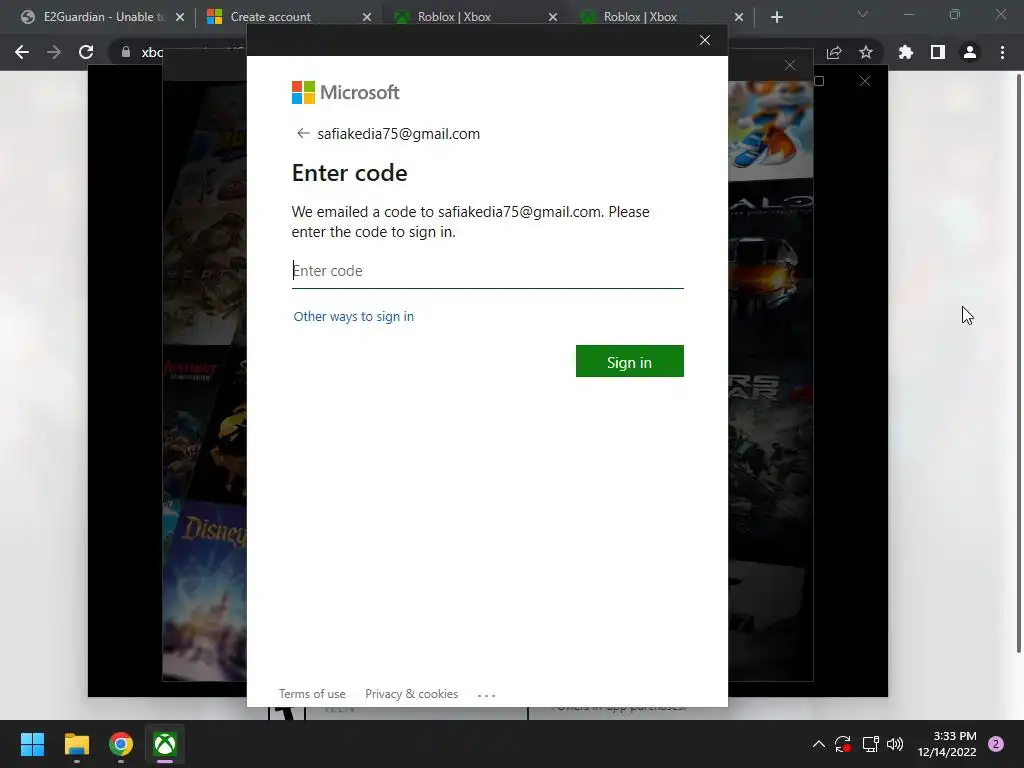Viewport: 1024px width, 768px height.
Task: Close the second Roblox | Xbox tab
Action: (x=739, y=17)
